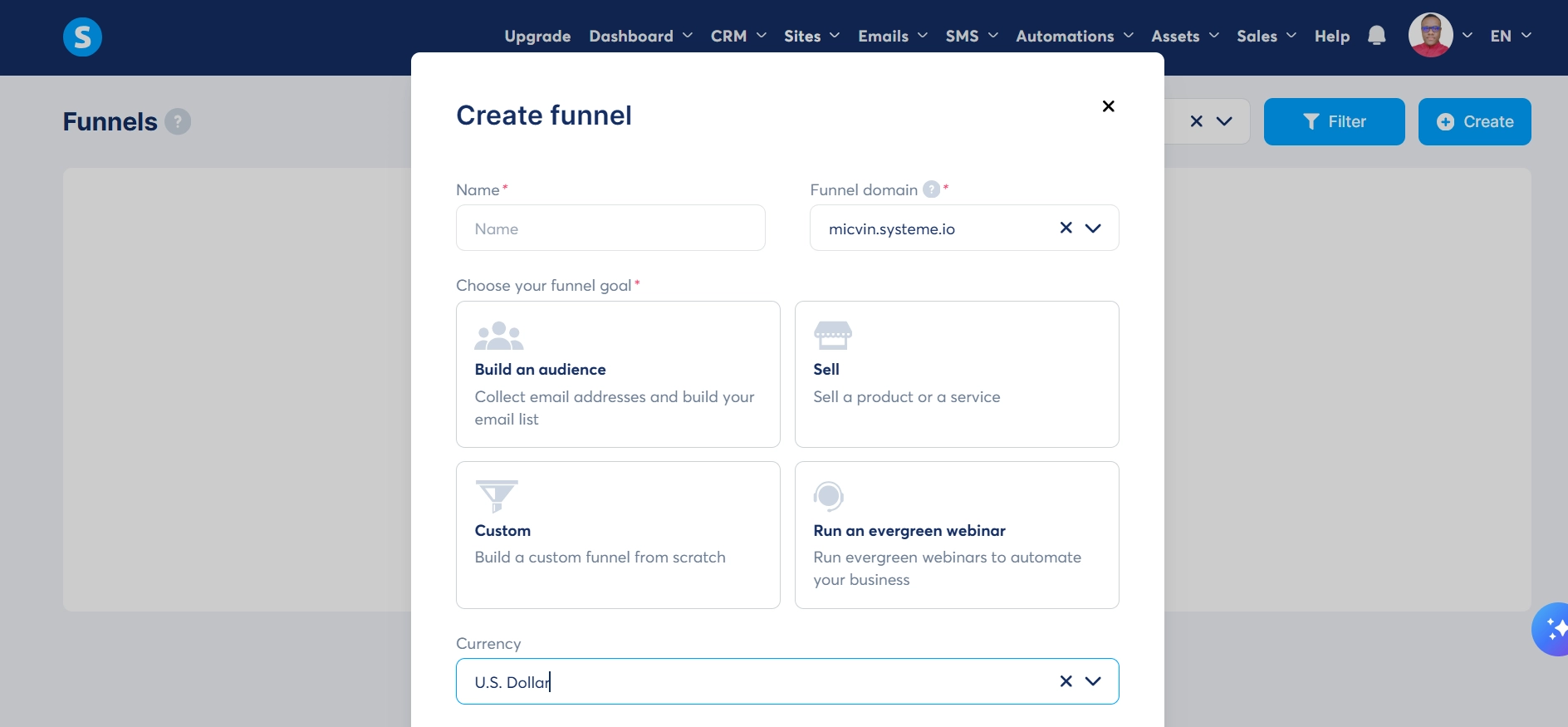Open the SMS menu
The image size is (1568, 727).
pyautogui.click(x=972, y=36)
